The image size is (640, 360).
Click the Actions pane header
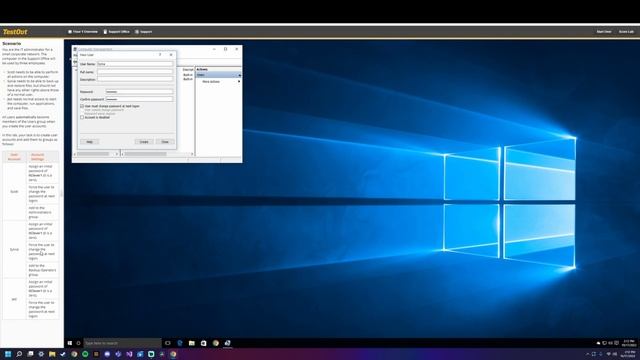pyautogui.click(x=218, y=69)
